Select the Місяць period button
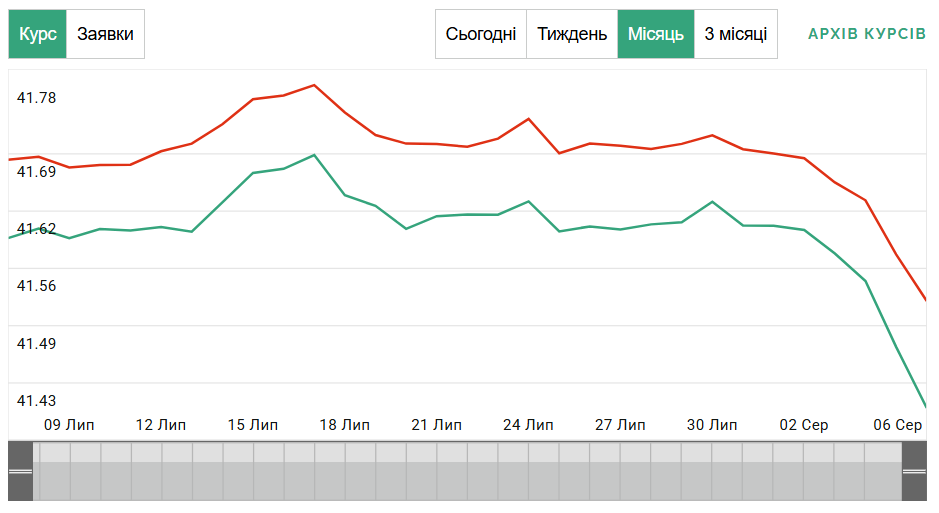 pos(656,34)
